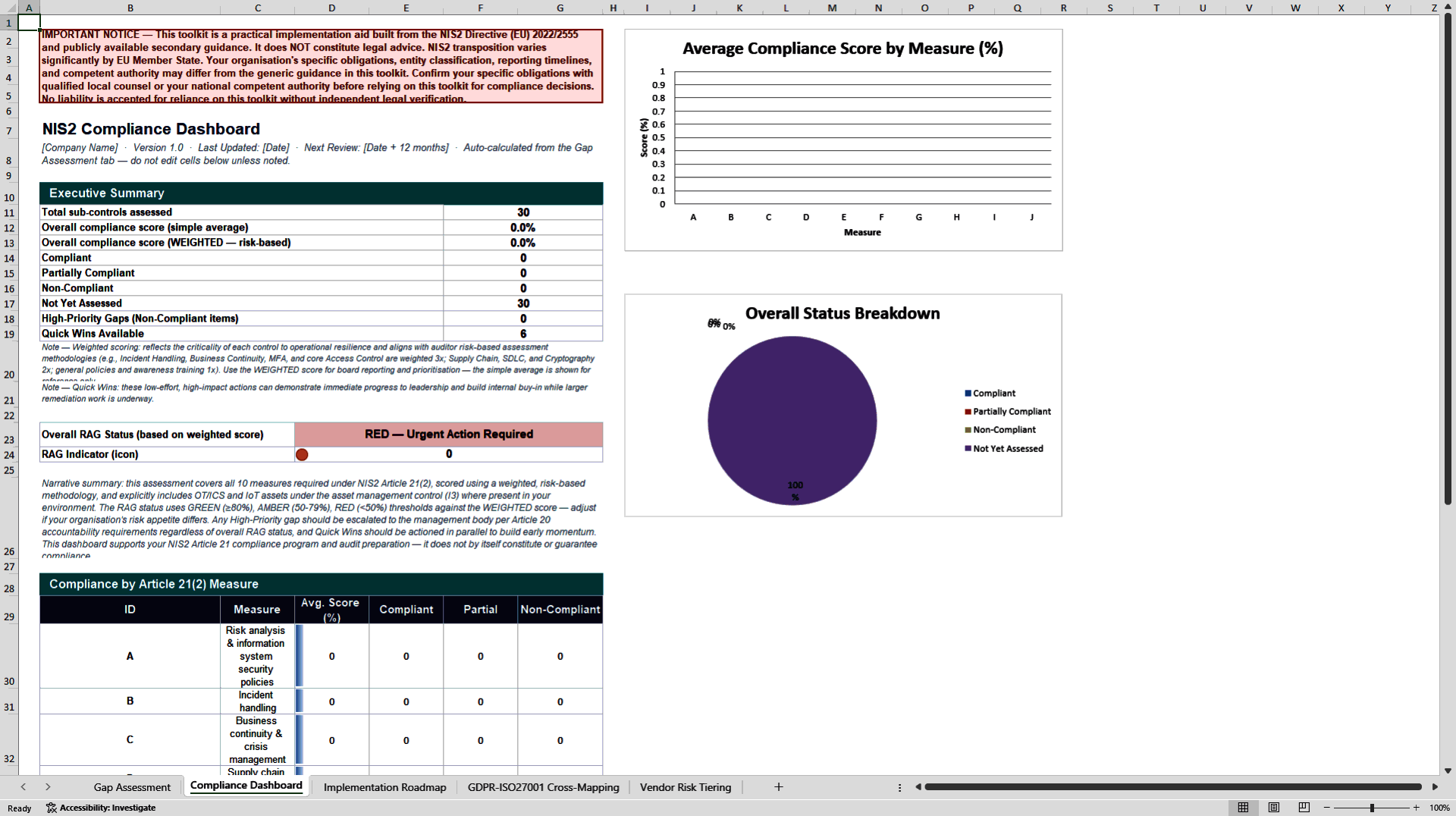Click red RAG indicator circle
1456x816 pixels.
tap(302, 454)
